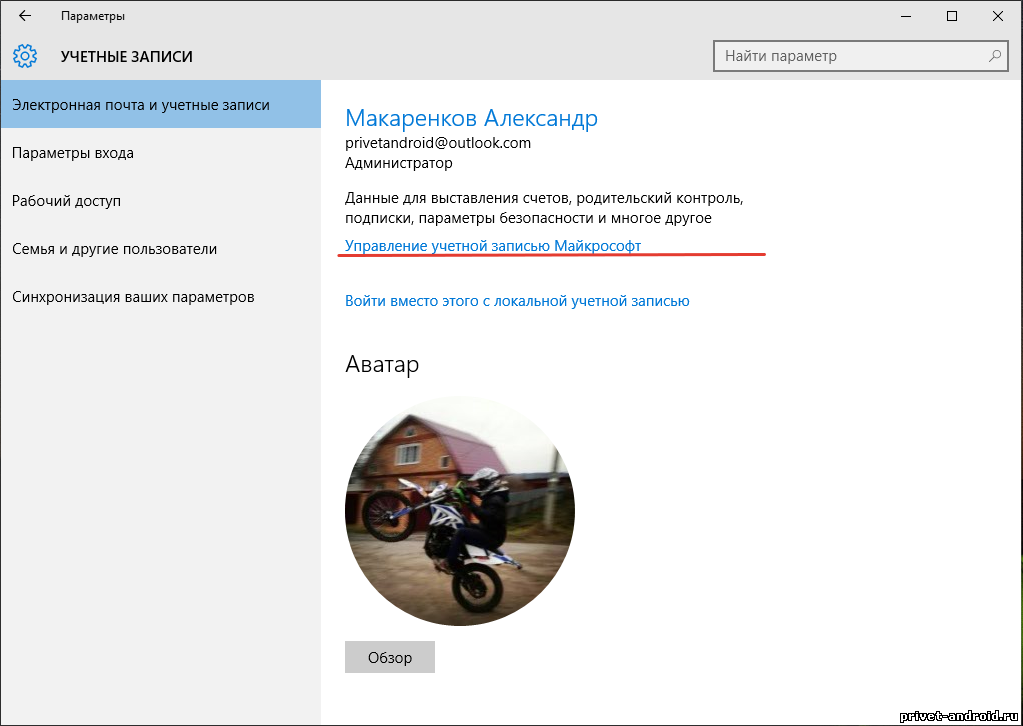Image resolution: width=1023 pixels, height=726 pixels.
Task: Minimize the Параметры window
Action: [904, 16]
